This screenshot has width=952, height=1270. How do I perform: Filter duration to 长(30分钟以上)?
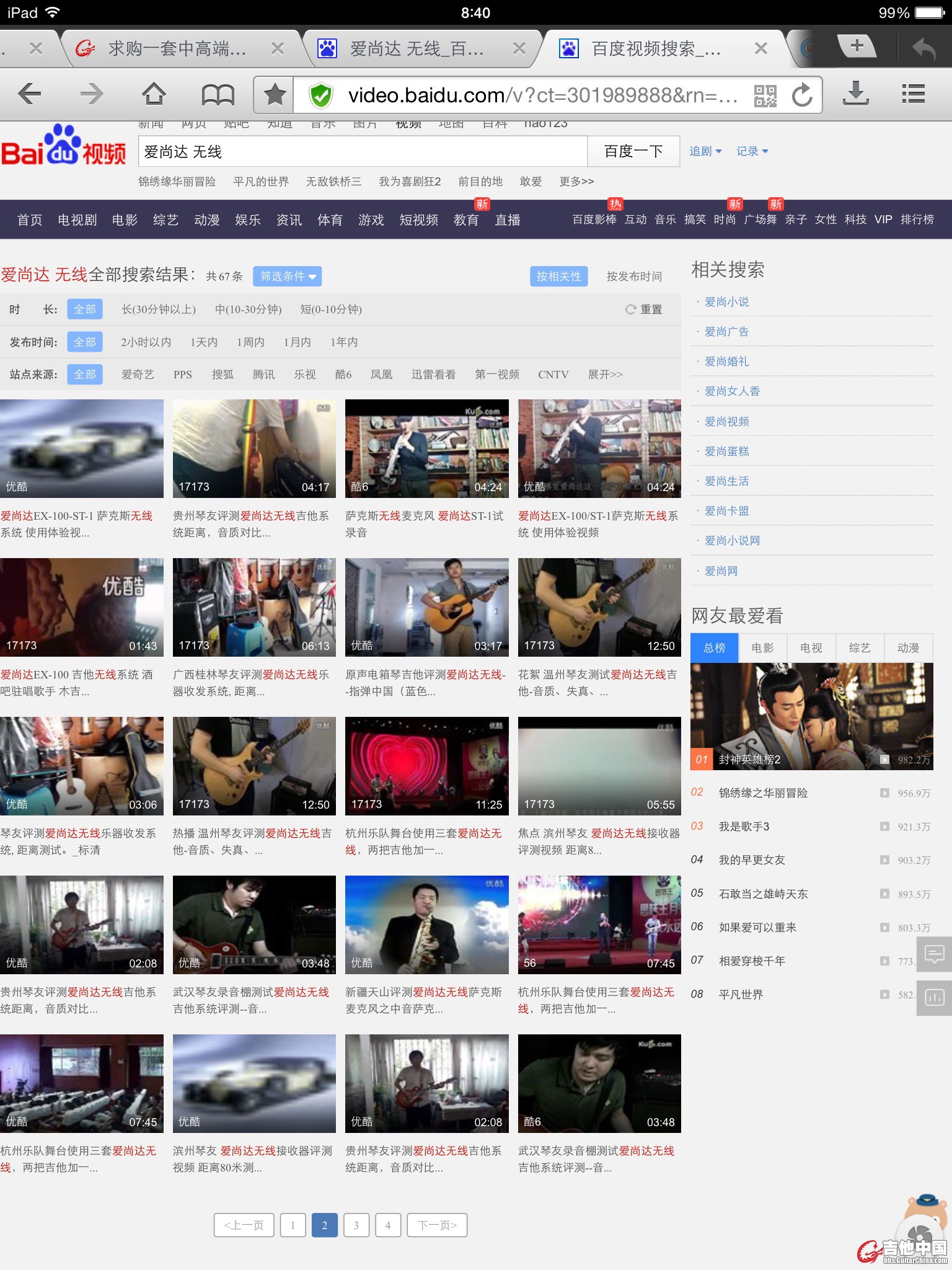click(159, 309)
